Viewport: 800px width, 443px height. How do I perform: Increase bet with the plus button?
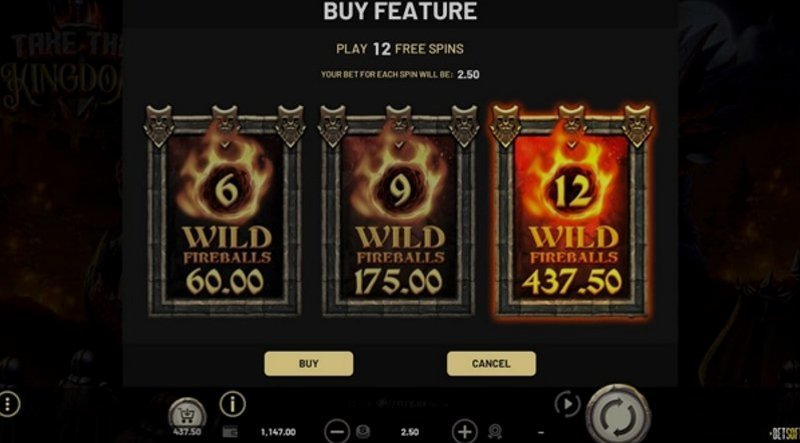point(464,432)
